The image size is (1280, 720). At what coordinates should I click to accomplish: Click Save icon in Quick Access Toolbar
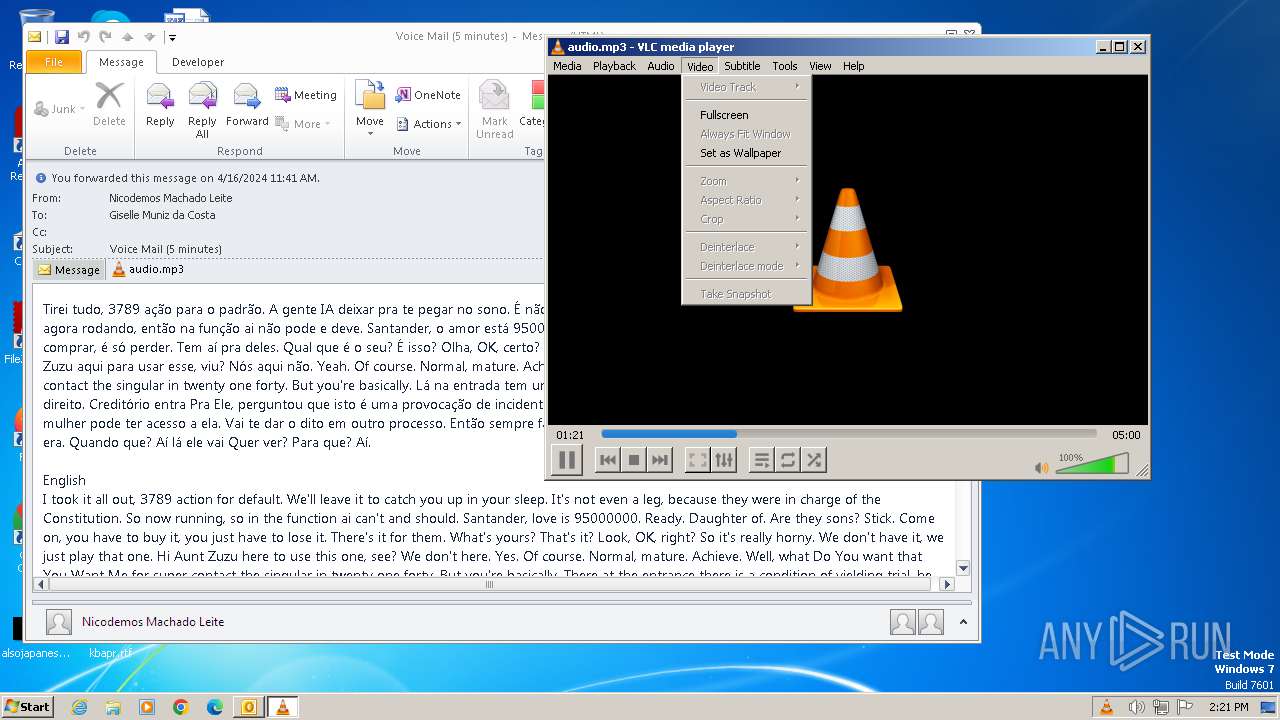[x=62, y=37]
